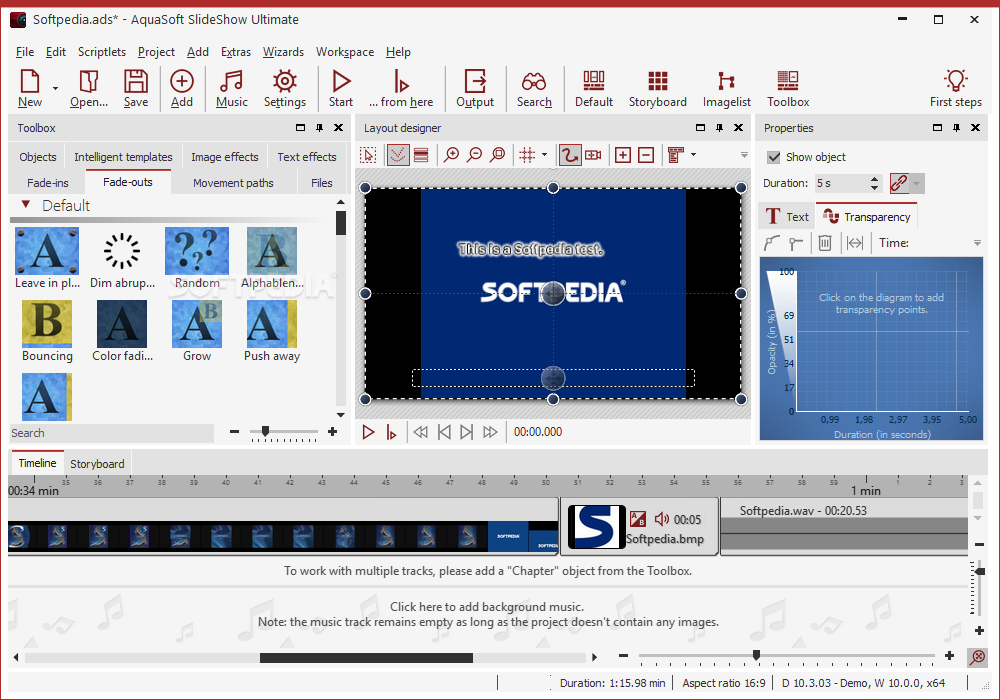Save the project with Save icon
Screen dimensions: 1000x700
point(136,89)
